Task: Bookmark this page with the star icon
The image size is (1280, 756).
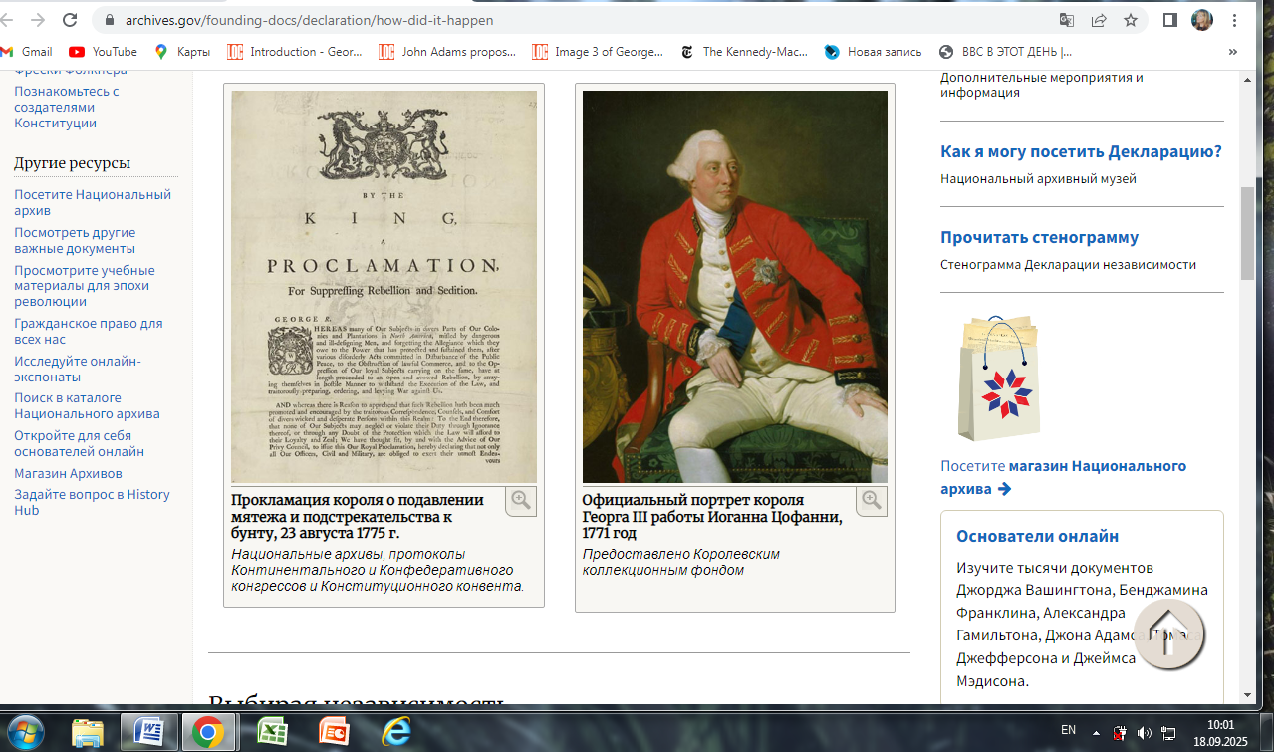Action: coord(1131,20)
